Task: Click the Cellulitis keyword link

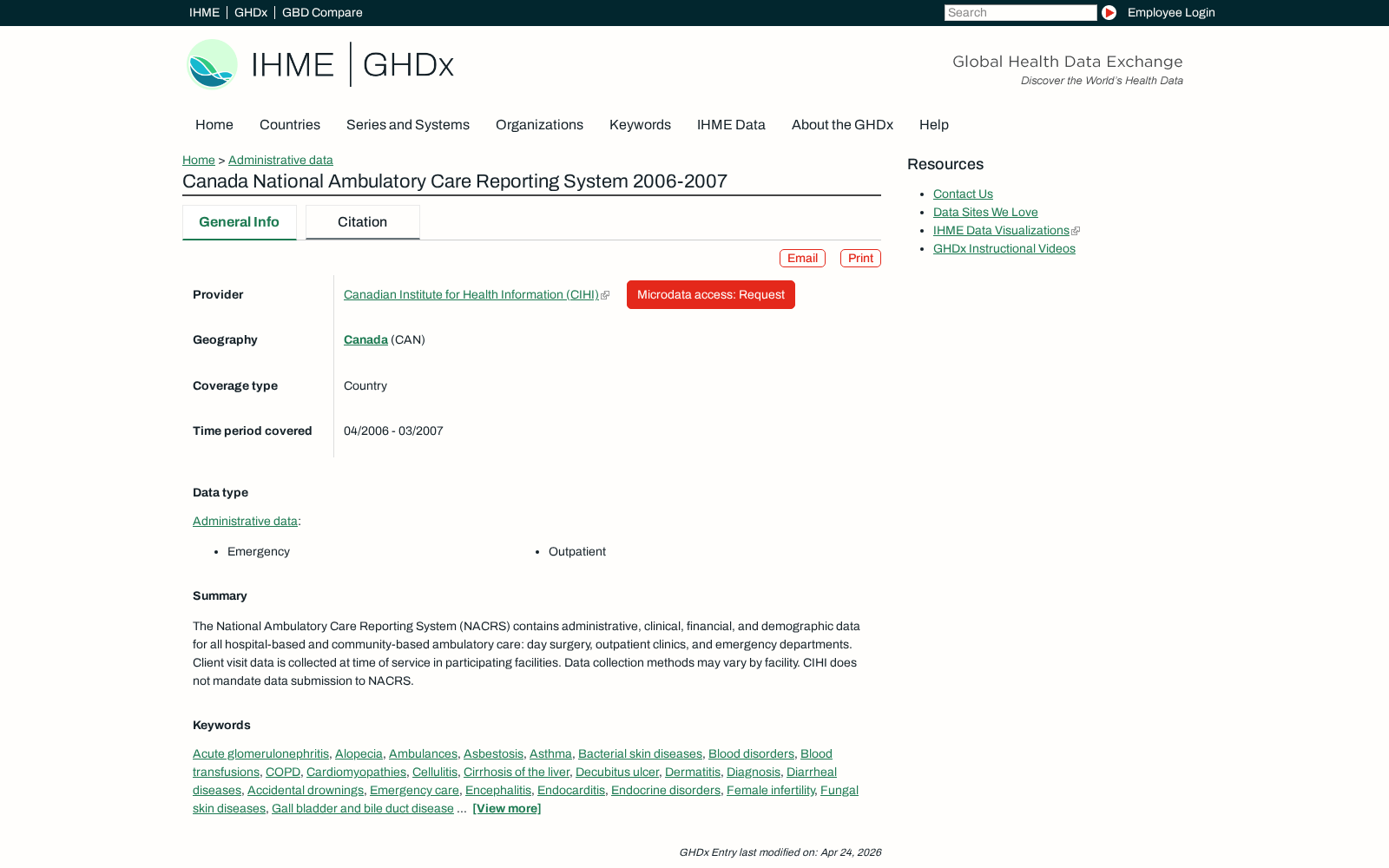Action: click(x=435, y=772)
